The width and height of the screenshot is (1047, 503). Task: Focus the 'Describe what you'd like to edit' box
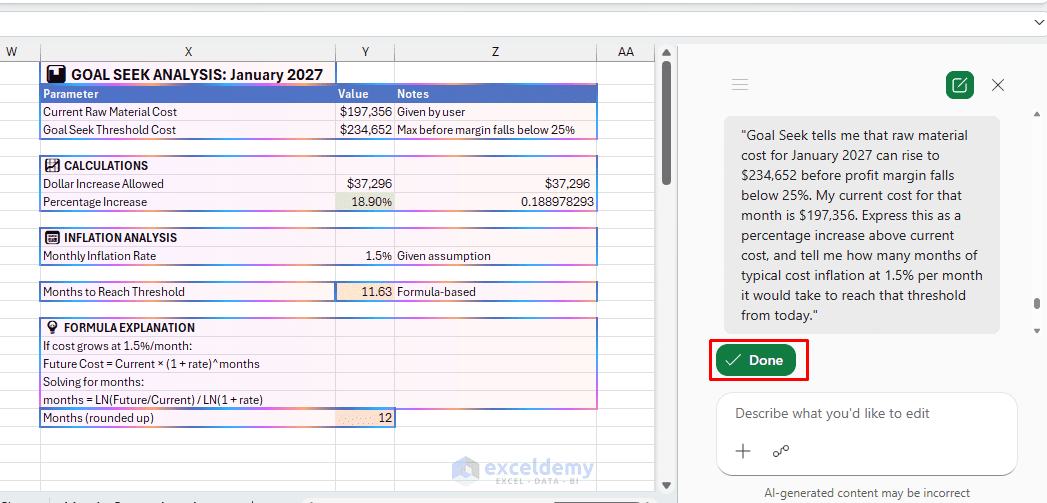coord(867,413)
